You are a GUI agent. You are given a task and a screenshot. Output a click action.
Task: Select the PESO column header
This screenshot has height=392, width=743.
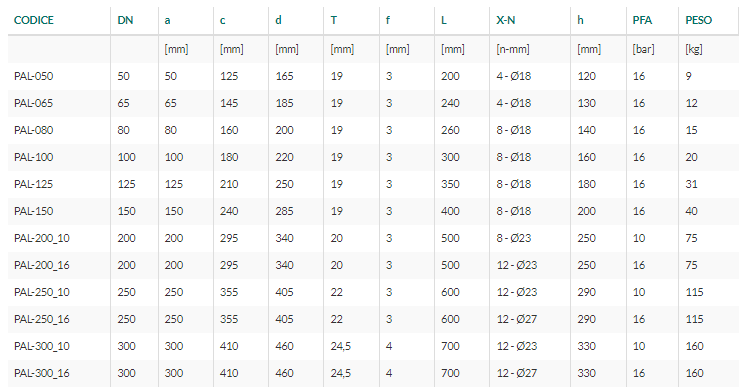[x=698, y=20]
